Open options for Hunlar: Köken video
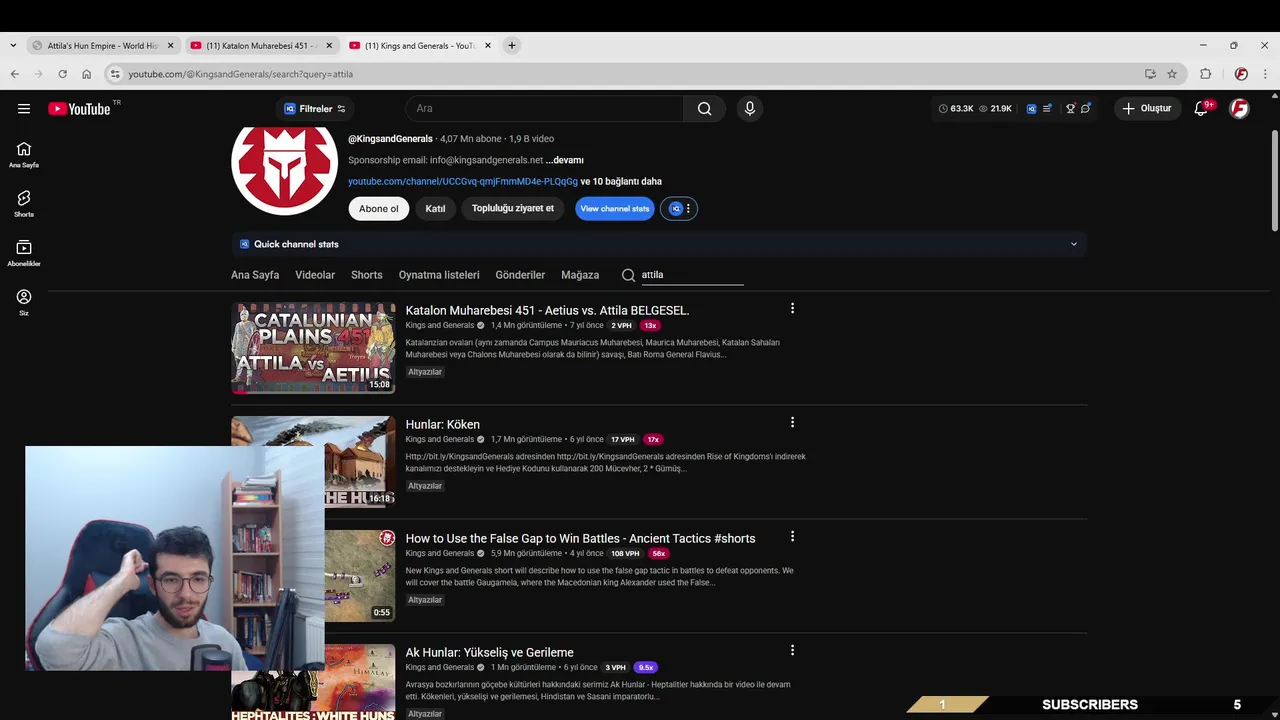 click(792, 423)
